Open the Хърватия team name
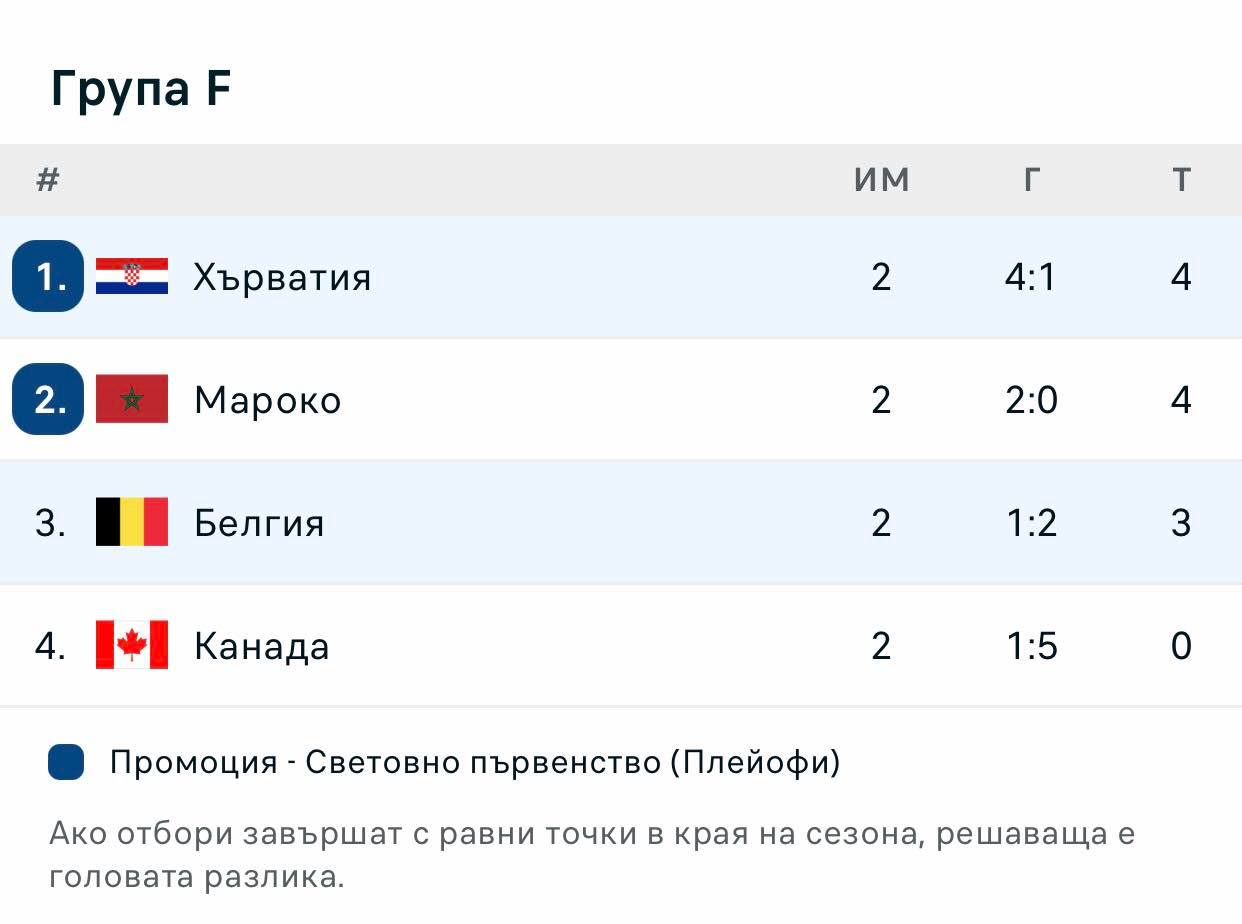This screenshot has width=1242, height=924. coord(282,277)
